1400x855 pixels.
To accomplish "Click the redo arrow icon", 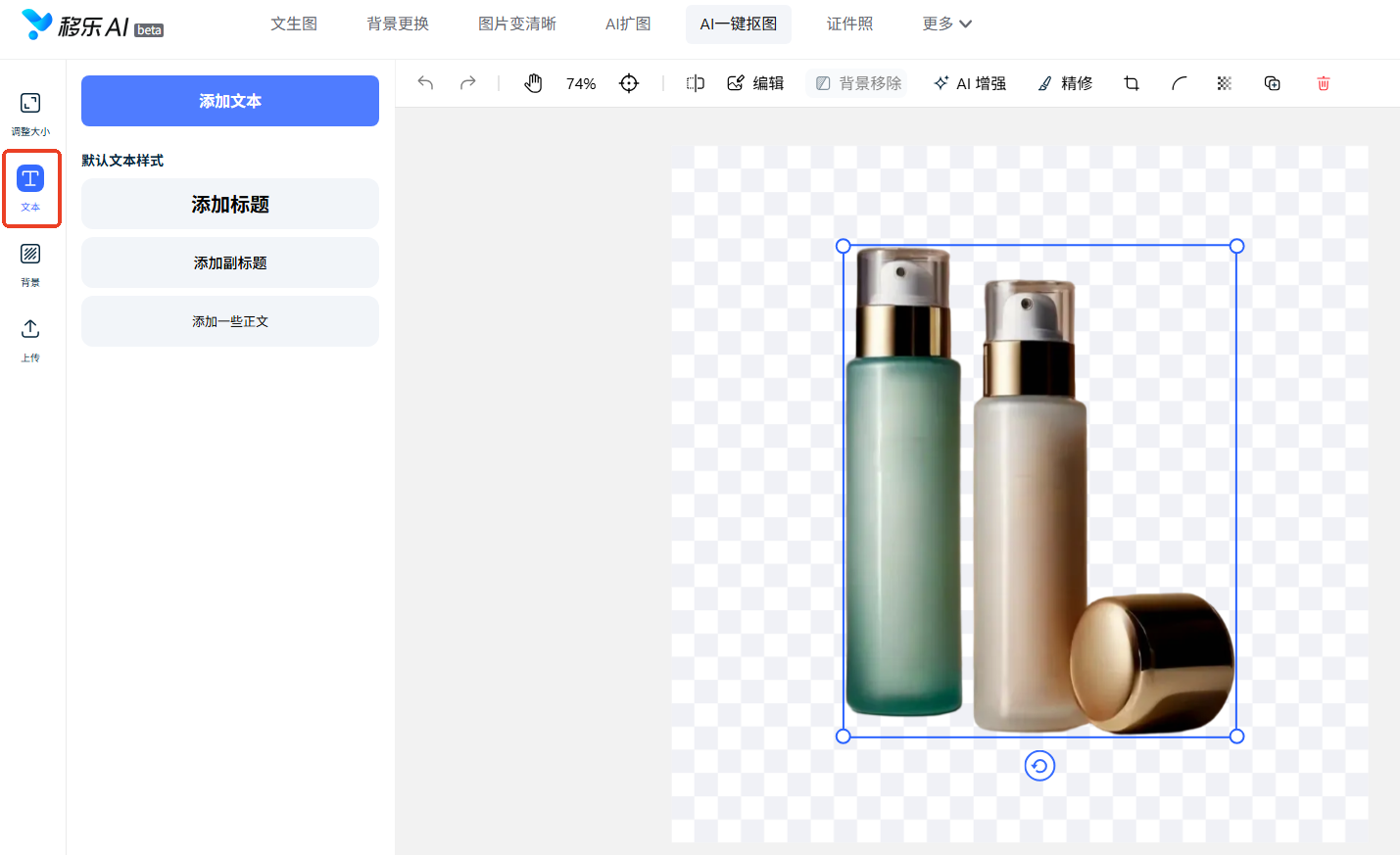I will point(468,83).
